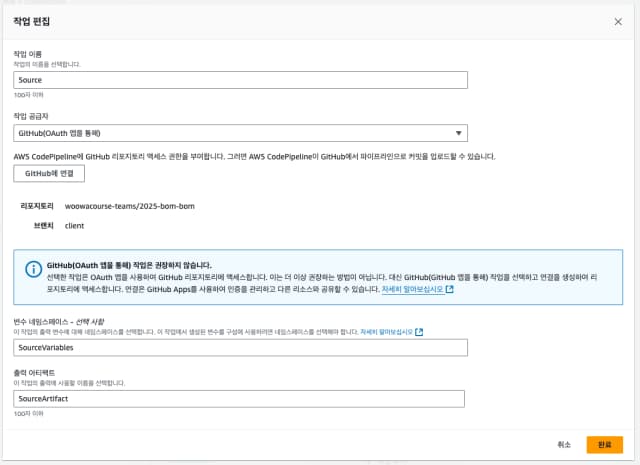Click the 작업 편집 dialog title

31,21
